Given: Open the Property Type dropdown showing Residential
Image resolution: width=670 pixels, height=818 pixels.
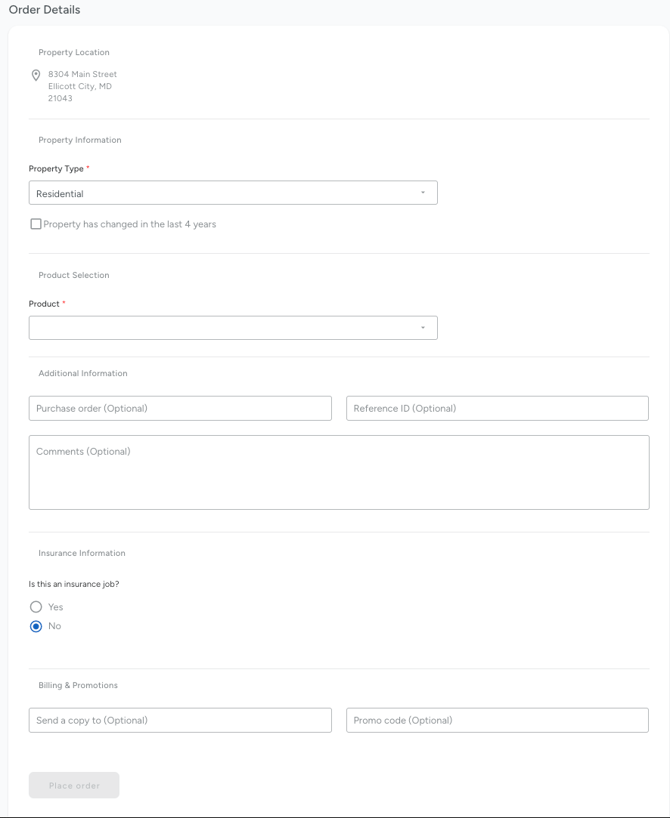Looking at the screenshot, I should (x=220, y=193).
